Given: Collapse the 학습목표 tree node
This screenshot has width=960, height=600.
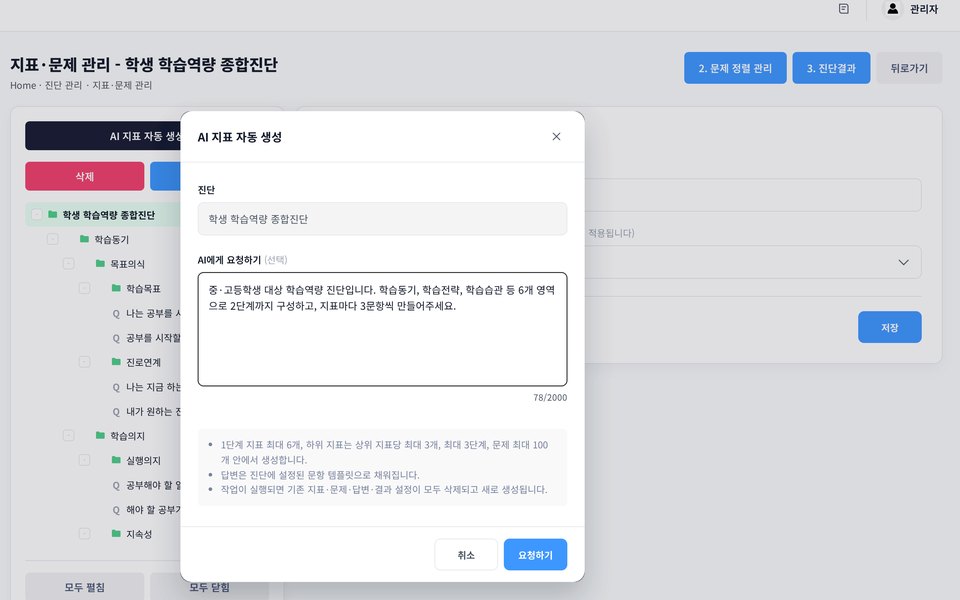Looking at the screenshot, I should [84, 288].
